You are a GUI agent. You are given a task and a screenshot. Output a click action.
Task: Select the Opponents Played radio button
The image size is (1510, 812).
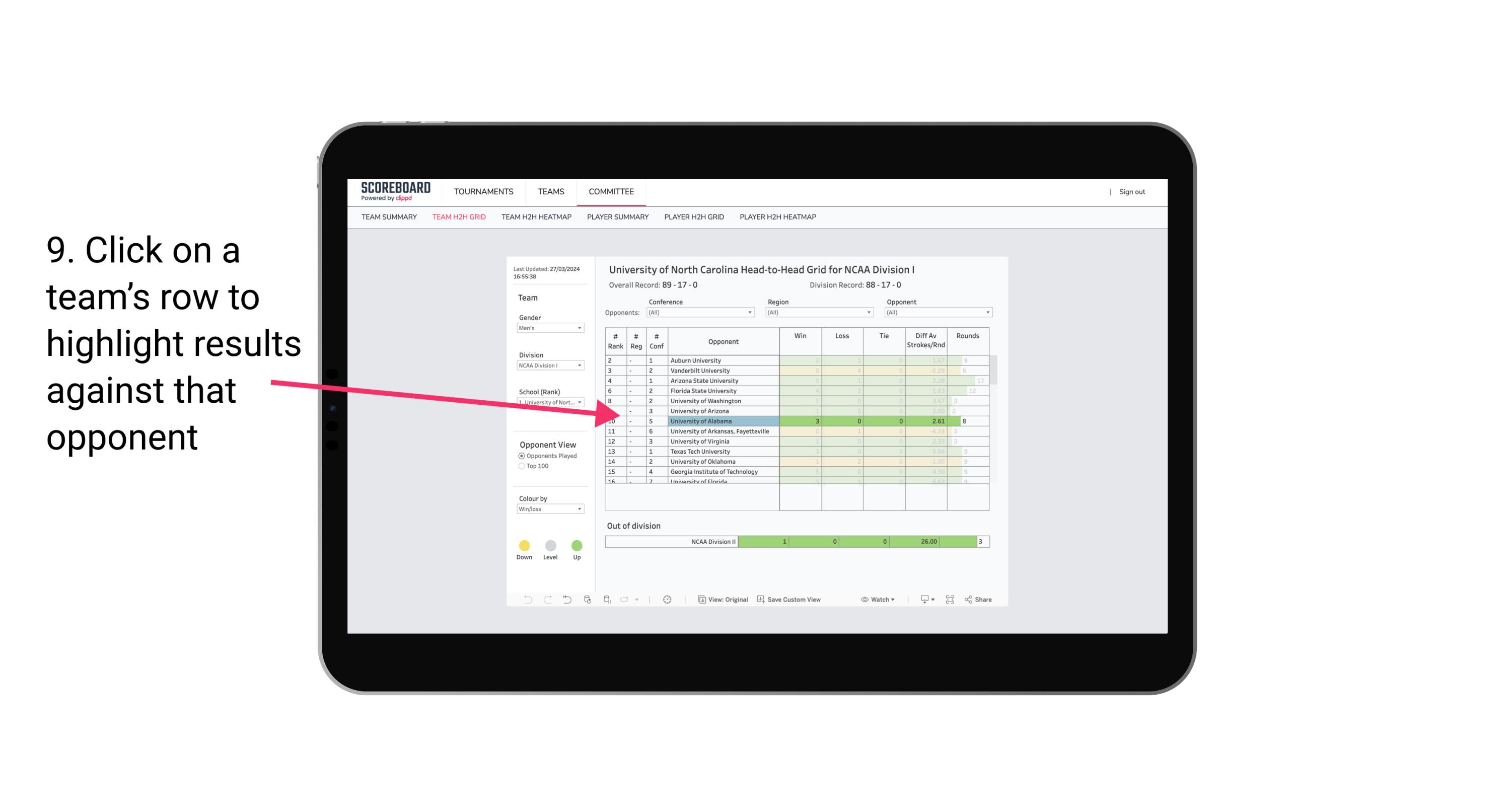click(520, 457)
